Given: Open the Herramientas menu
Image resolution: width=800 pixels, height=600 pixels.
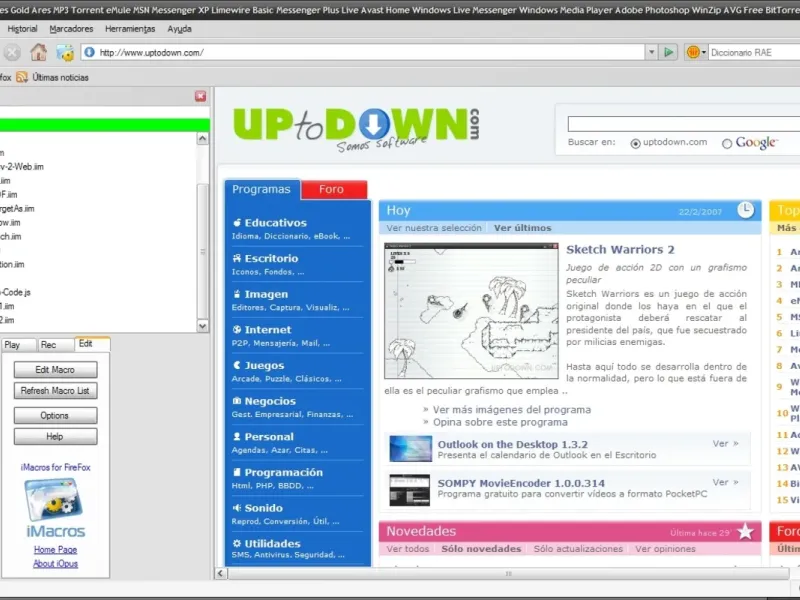Looking at the screenshot, I should click(x=130, y=29).
